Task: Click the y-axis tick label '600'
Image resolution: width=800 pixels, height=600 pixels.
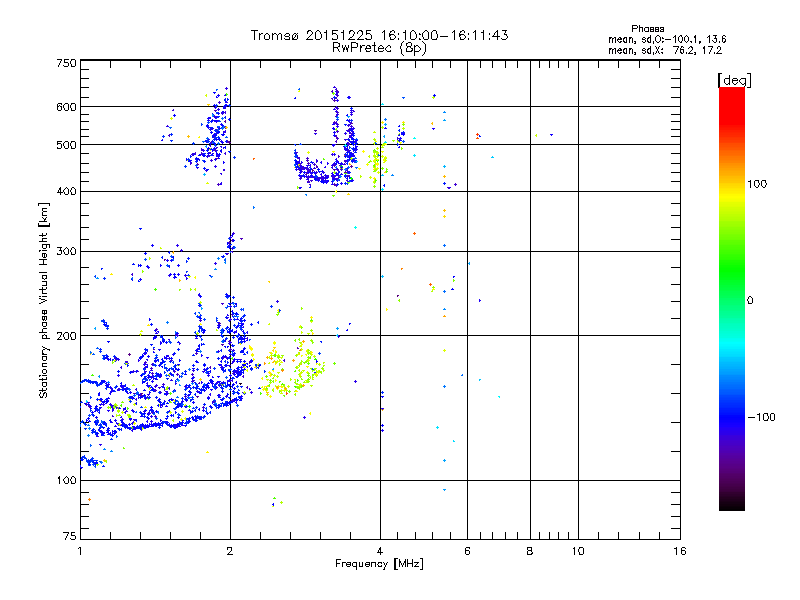Action: click(x=67, y=107)
